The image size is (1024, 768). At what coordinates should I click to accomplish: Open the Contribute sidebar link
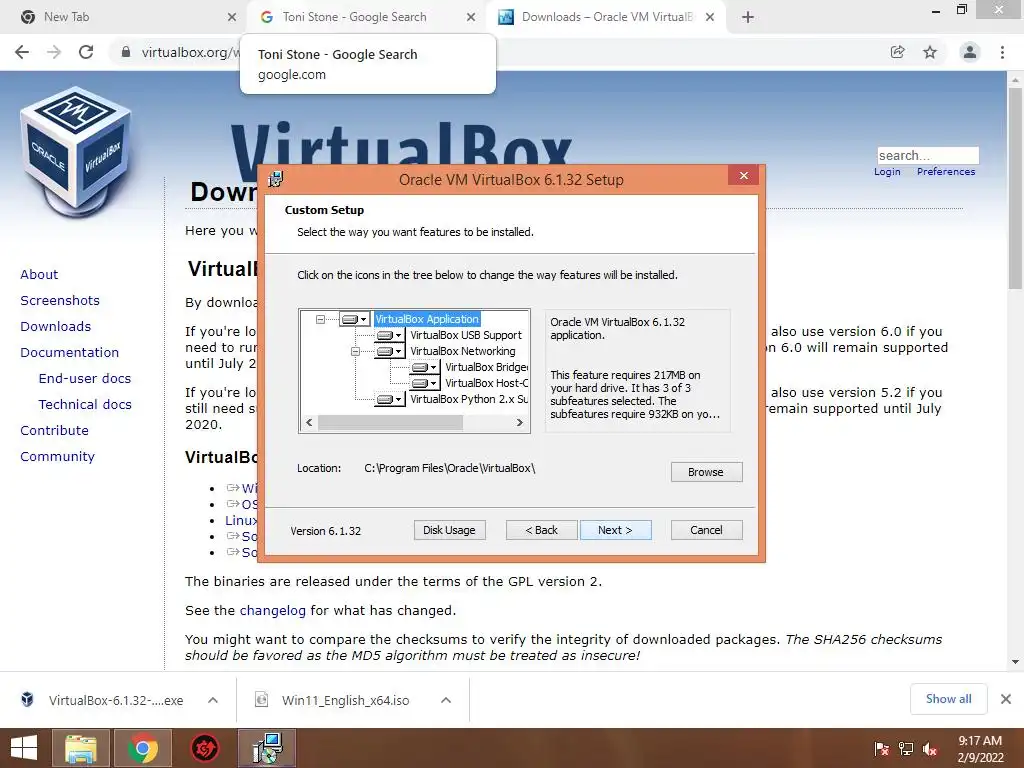pos(54,431)
